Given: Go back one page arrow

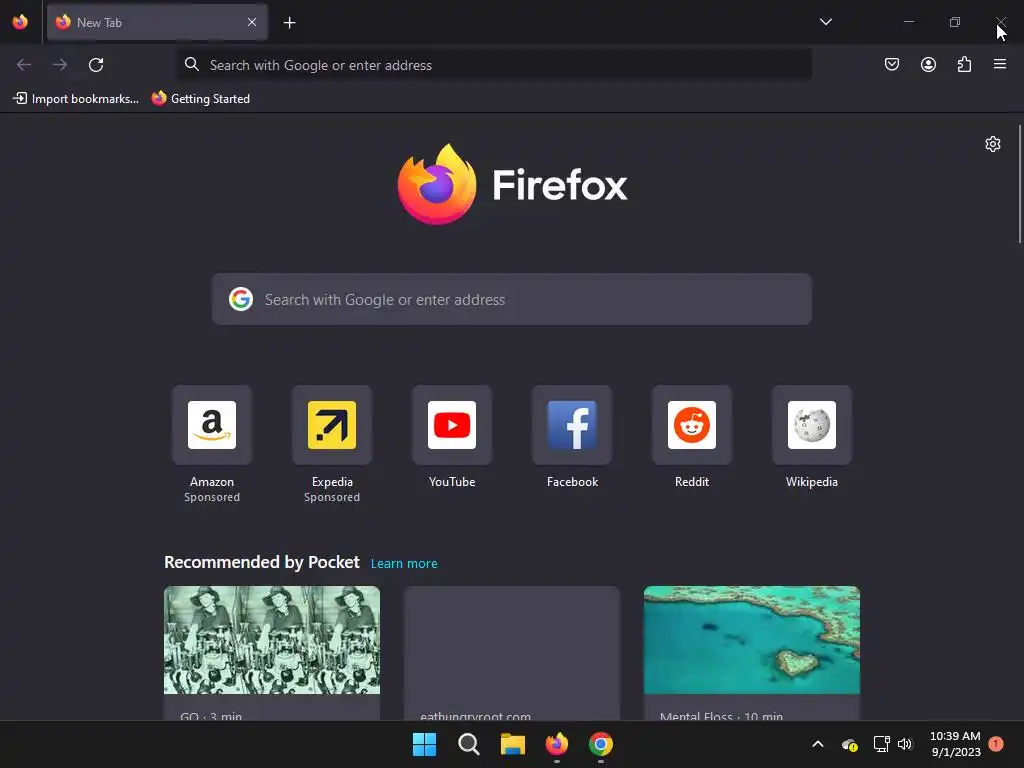Looking at the screenshot, I should 24,65.
